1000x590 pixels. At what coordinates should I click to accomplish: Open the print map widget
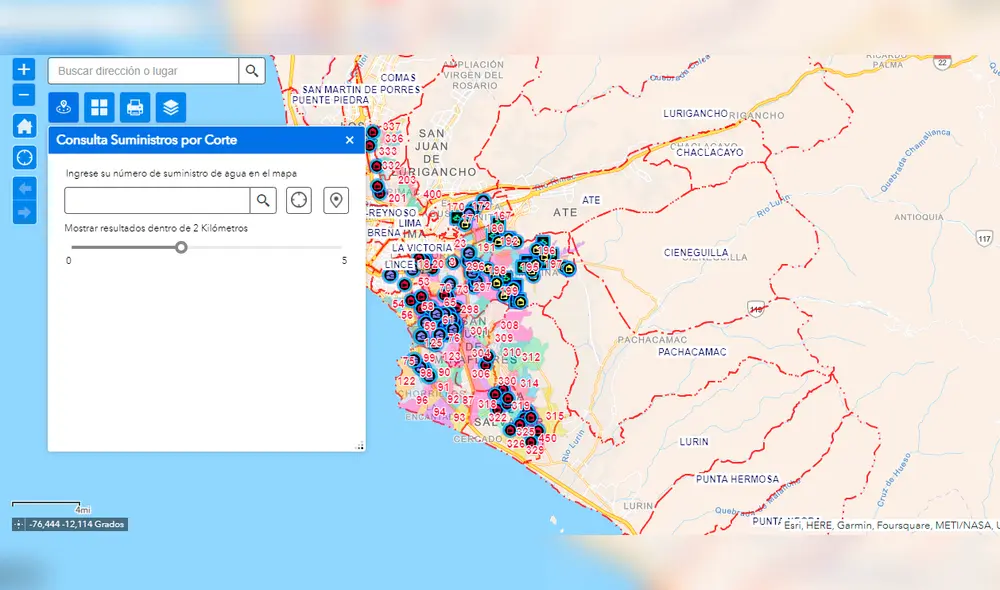(135, 107)
